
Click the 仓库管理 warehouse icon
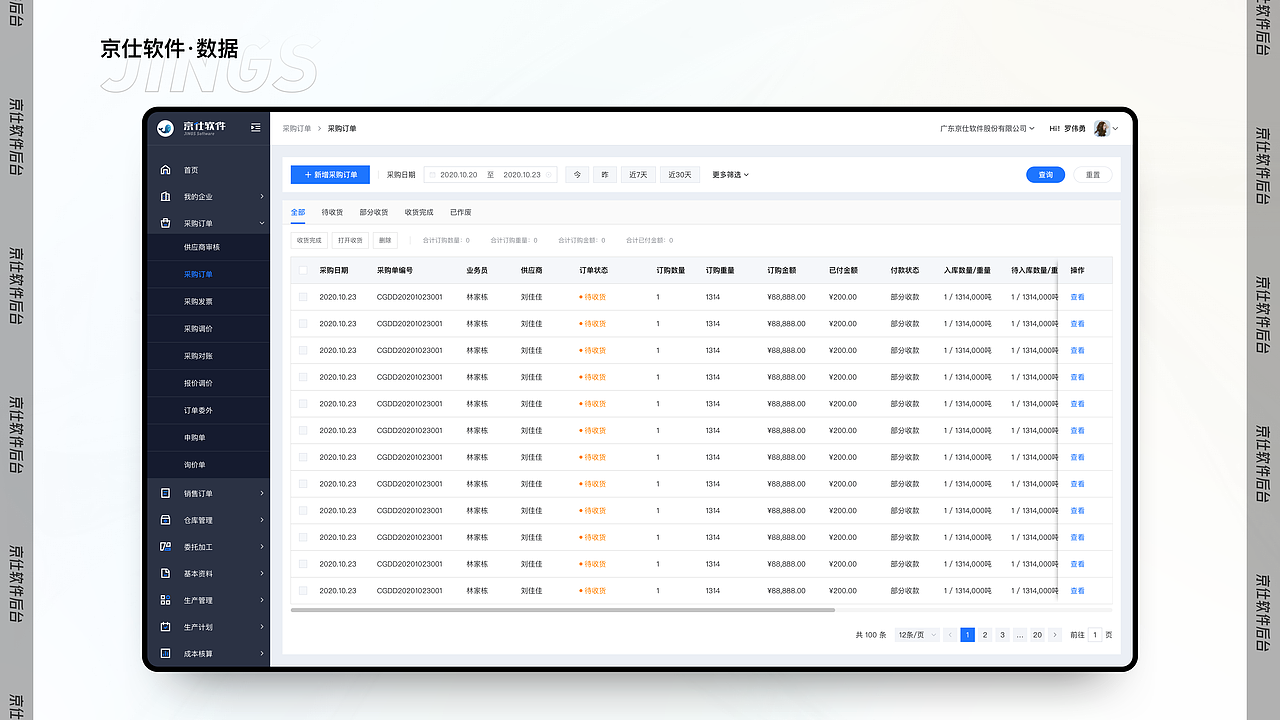click(166, 520)
